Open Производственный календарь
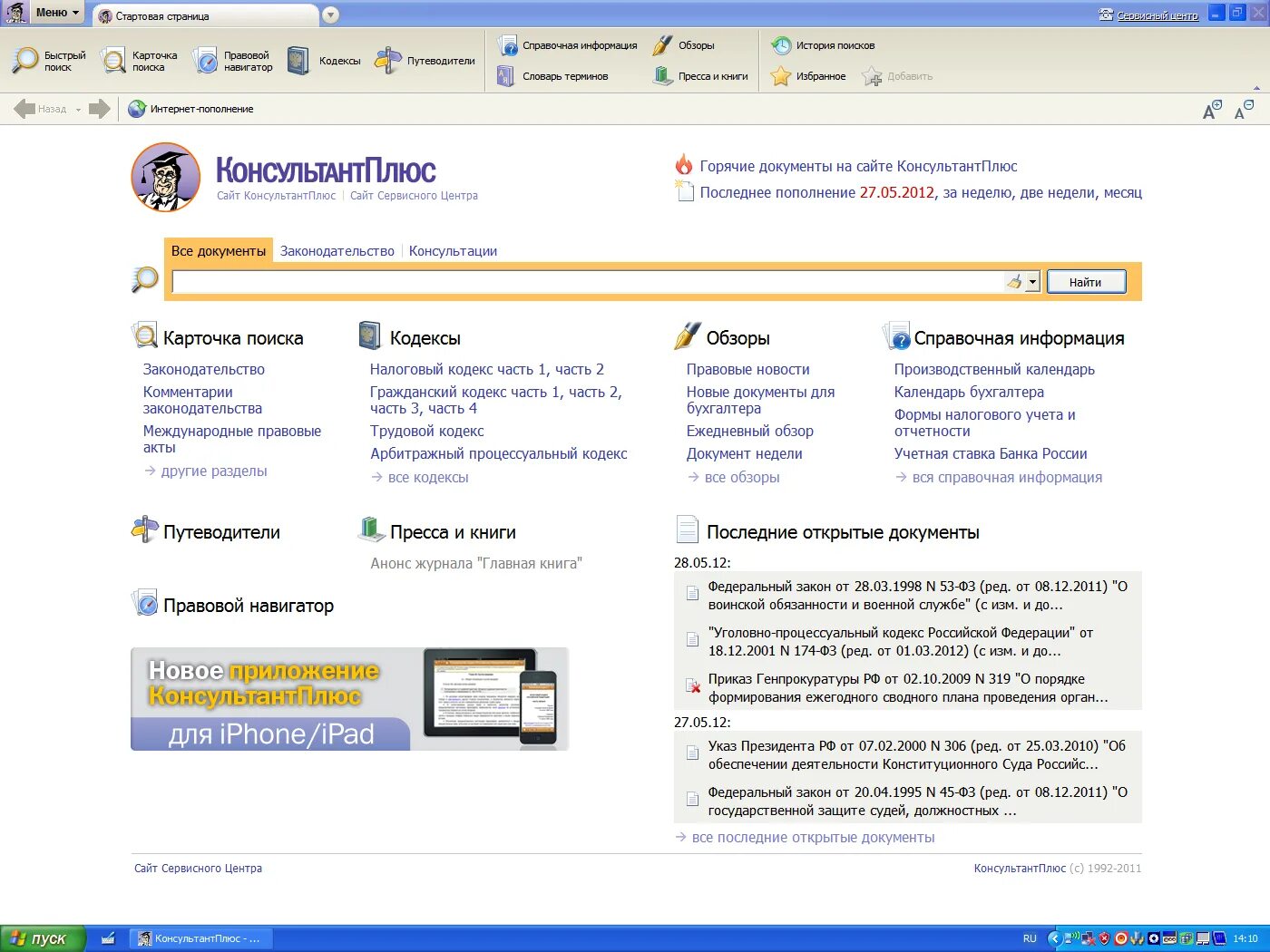This screenshot has width=1270, height=952. [994, 369]
